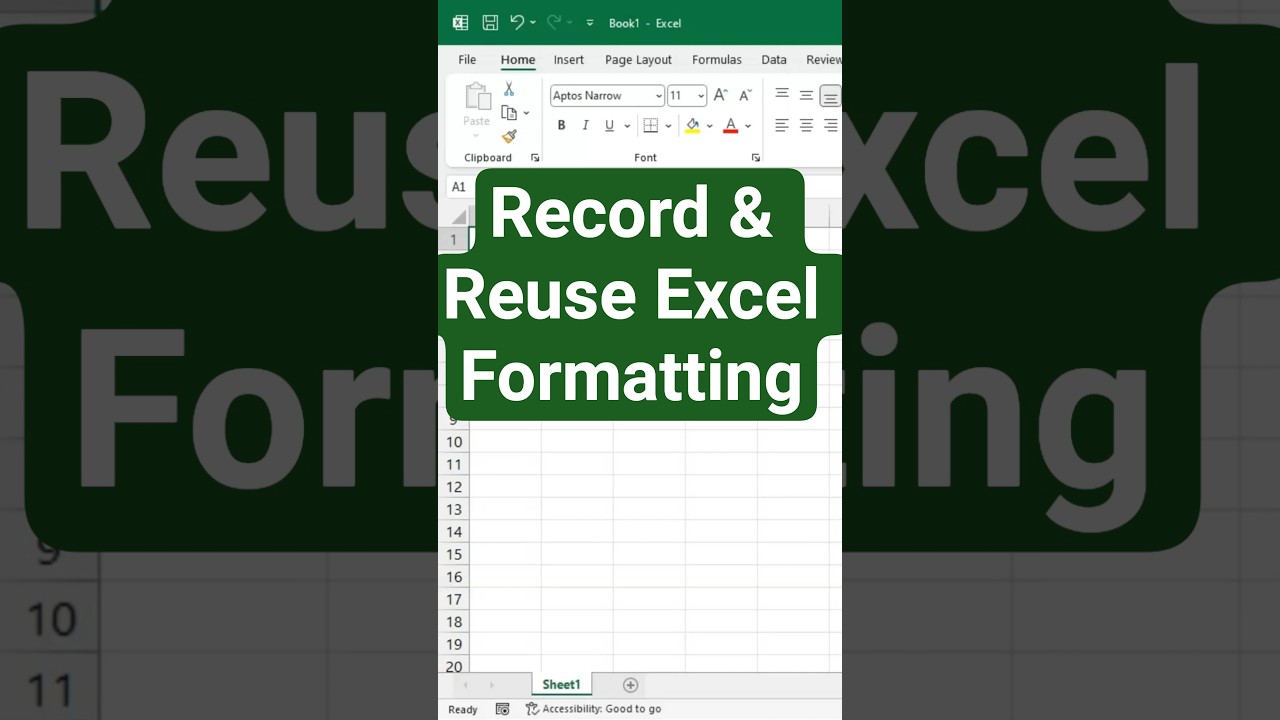The height and width of the screenshot is (720, 1280).
Task: Click the Increase Font Size icon
Action: click(x=720, y=96)
